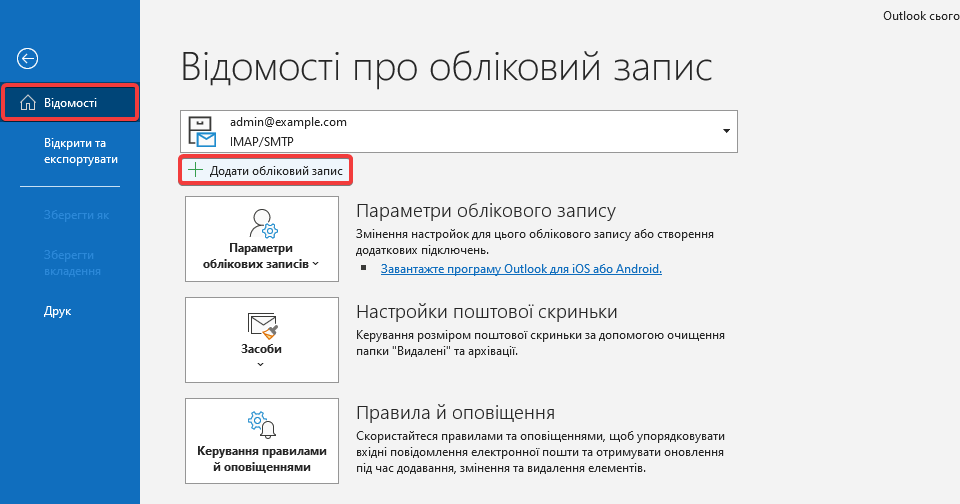Expand the account selector dropdown arrow
960x504 pixels.
coord(725,132)
